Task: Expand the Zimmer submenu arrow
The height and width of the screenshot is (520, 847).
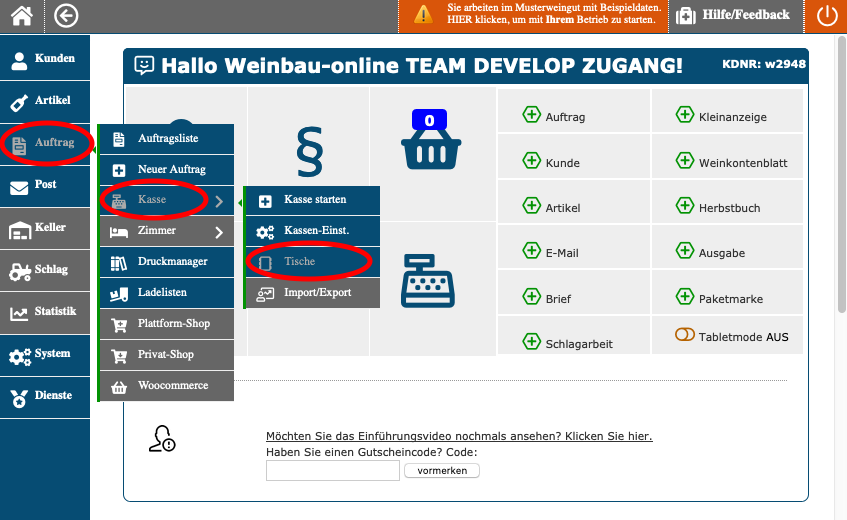Action: click(219, 232)
